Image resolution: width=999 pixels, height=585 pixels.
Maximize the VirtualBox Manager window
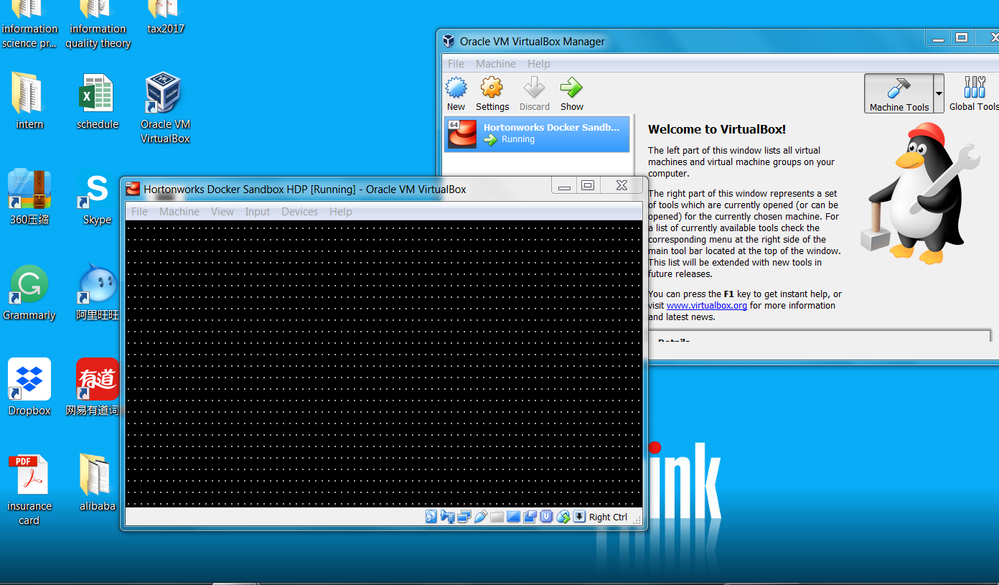pyautogui.click(x=962, y=38)
